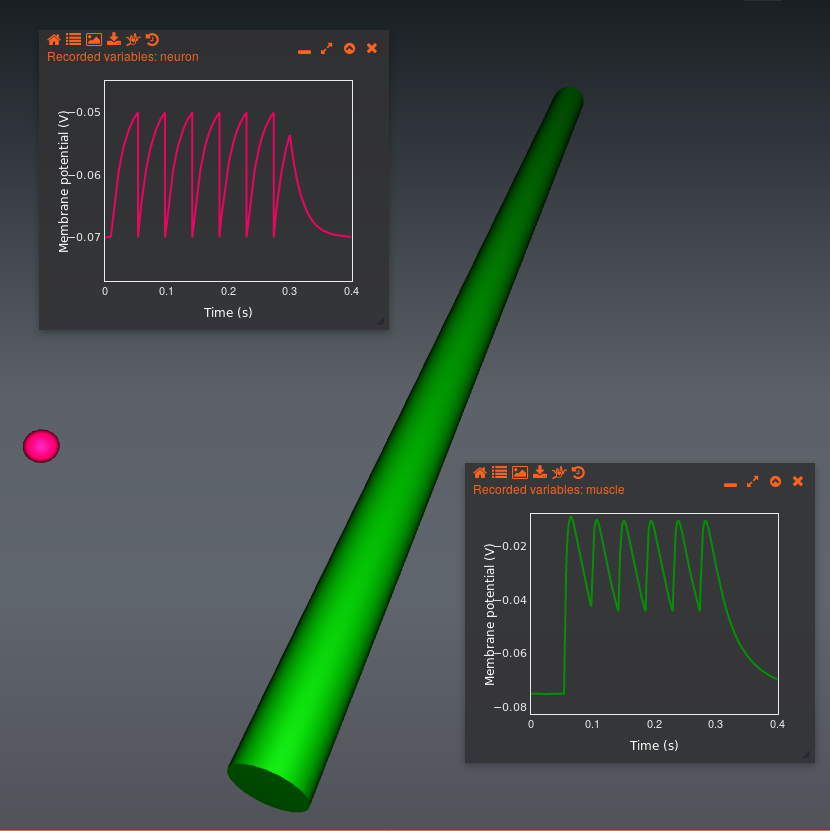The height and width of the screenshot is (831, 830).
Task: Open history icon in neuron widget
Action: click(x=152, y=40)
